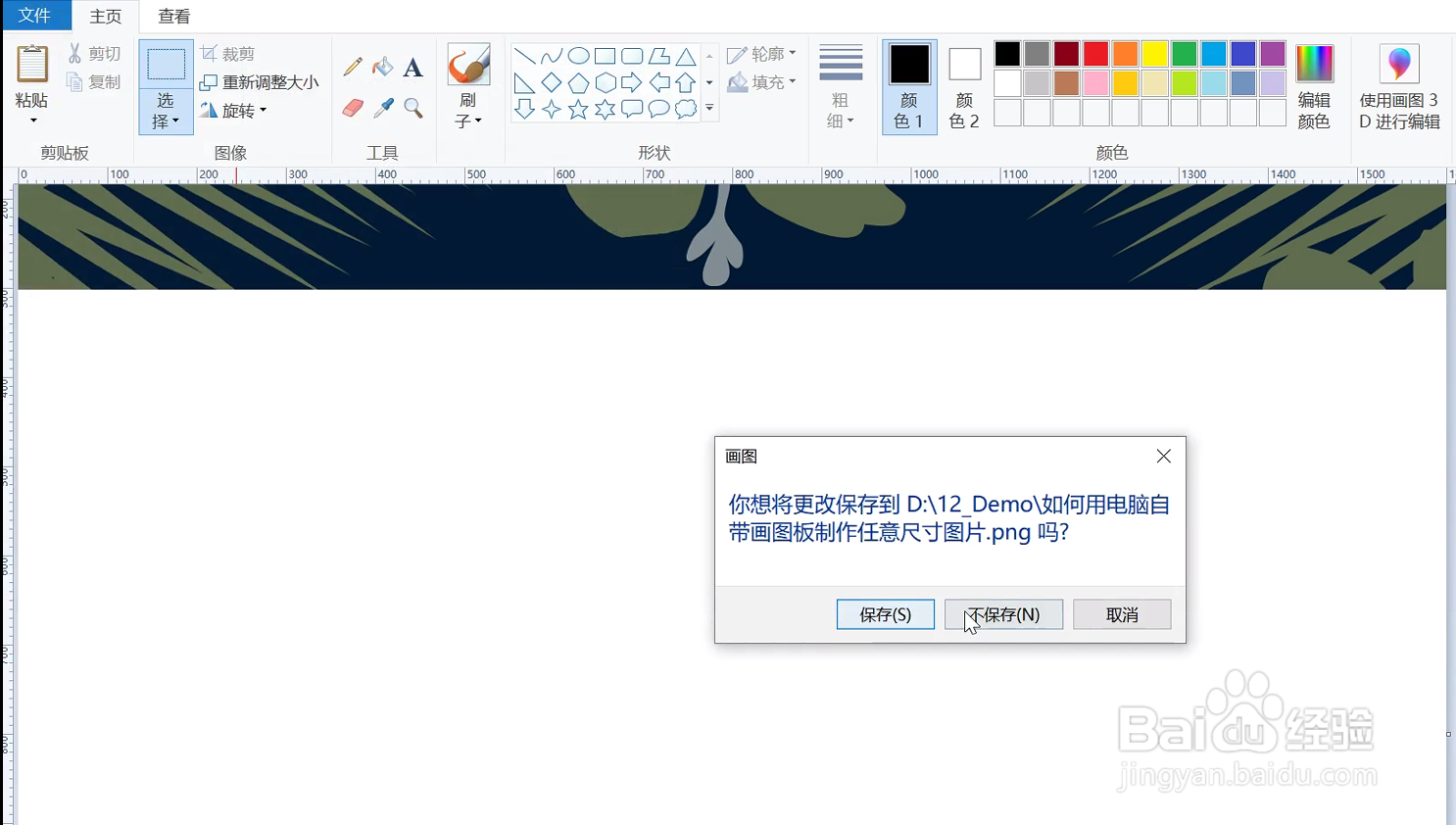Image resolution: width=1456 pixels, height=825 pixels.
Task: Open the Fill (填充) dropdown
Action: (762, 82)
